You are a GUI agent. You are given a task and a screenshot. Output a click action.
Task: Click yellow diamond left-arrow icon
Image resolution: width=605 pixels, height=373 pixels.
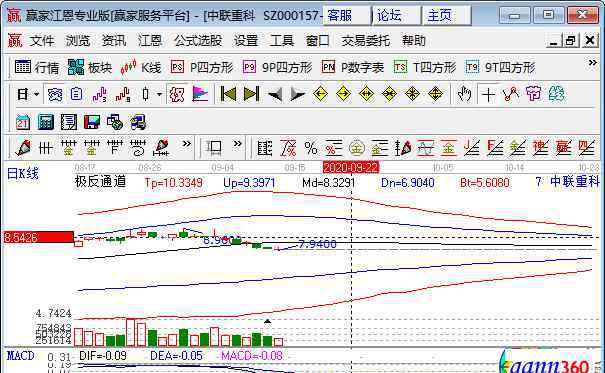click(x=320, y=94)
